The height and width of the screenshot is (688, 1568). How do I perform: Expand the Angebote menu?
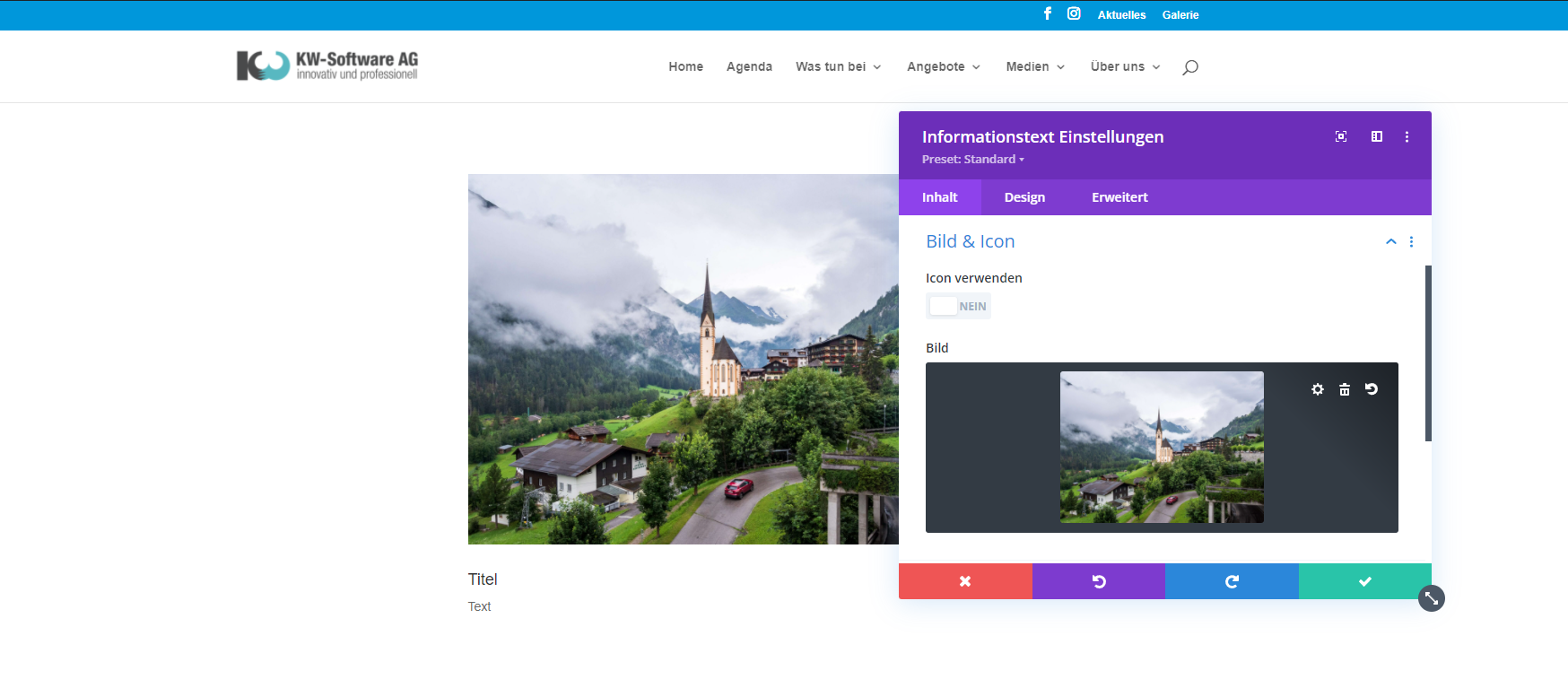[x=944, y=67]
